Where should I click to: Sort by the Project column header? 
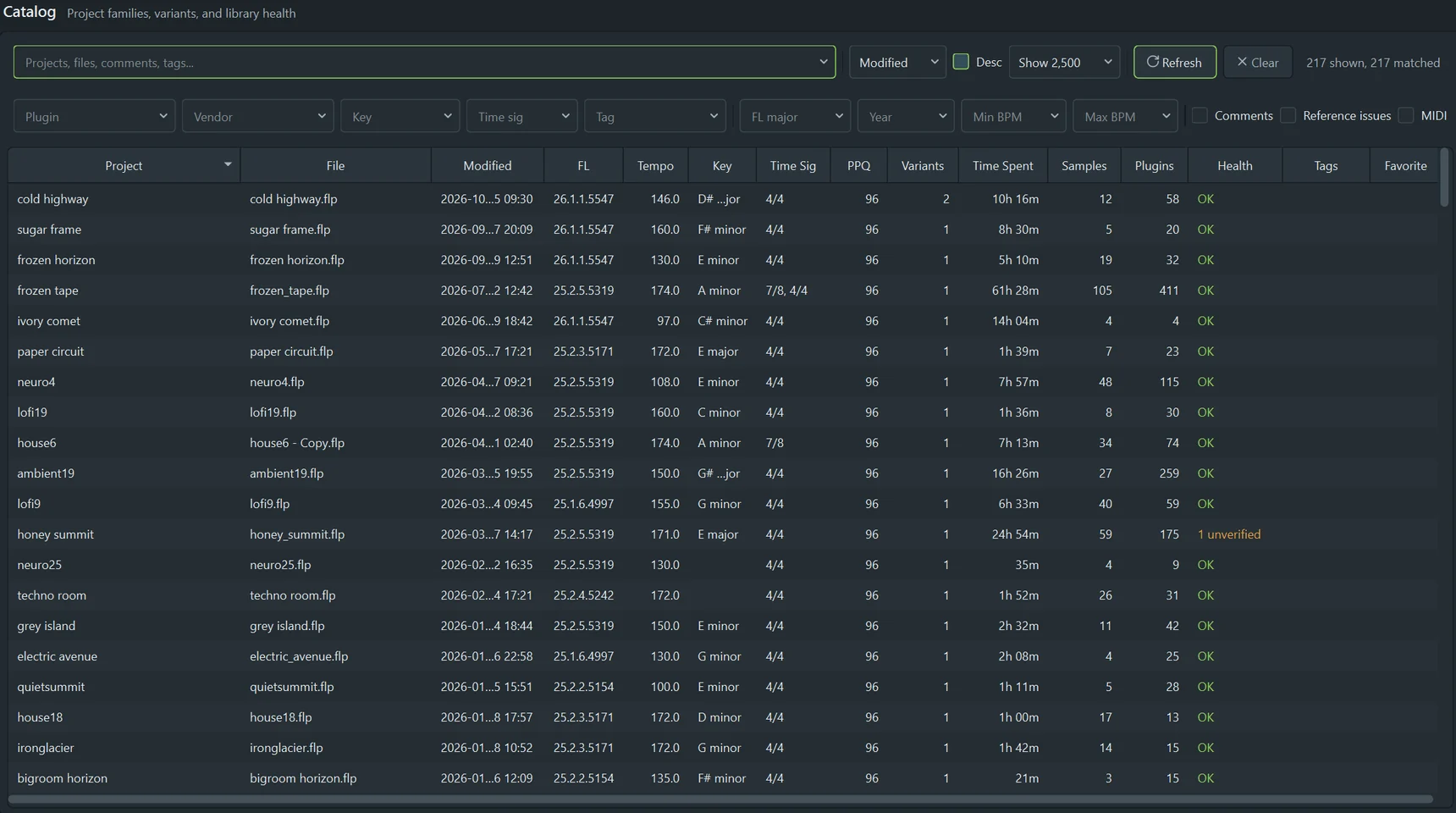tap(124, 166)
